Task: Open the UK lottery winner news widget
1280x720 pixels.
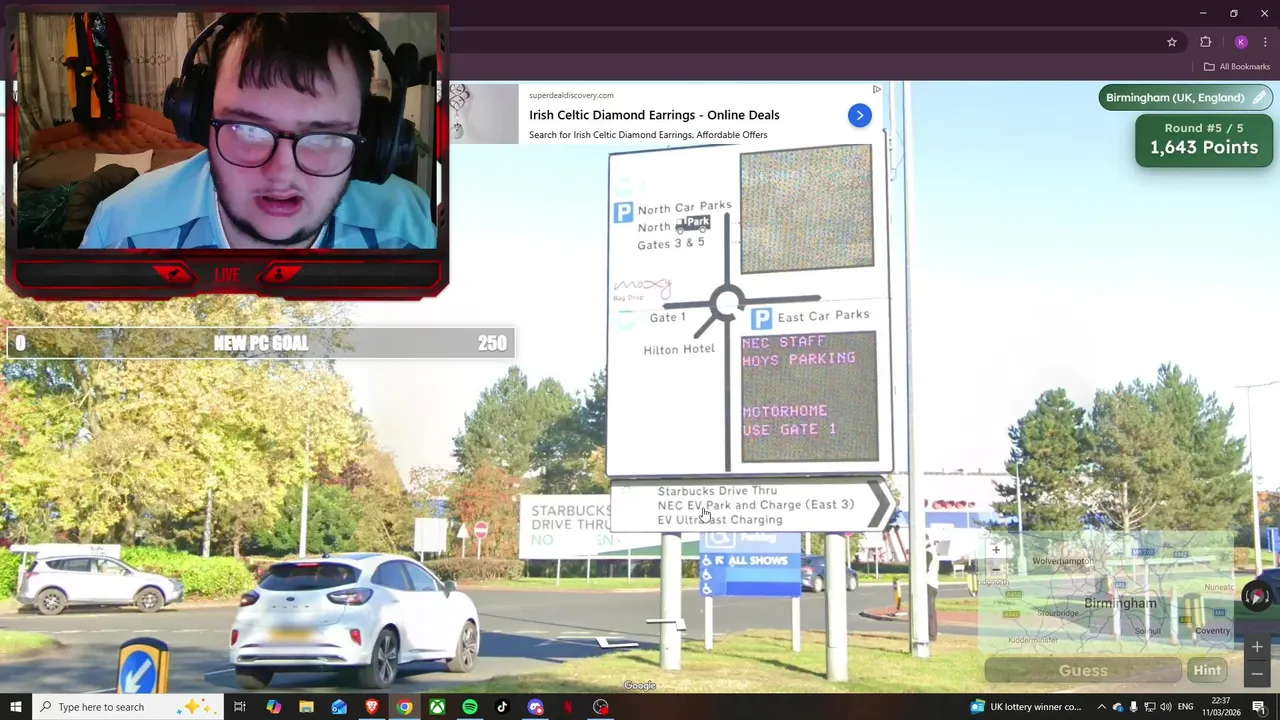Action: click(1026, 707)
